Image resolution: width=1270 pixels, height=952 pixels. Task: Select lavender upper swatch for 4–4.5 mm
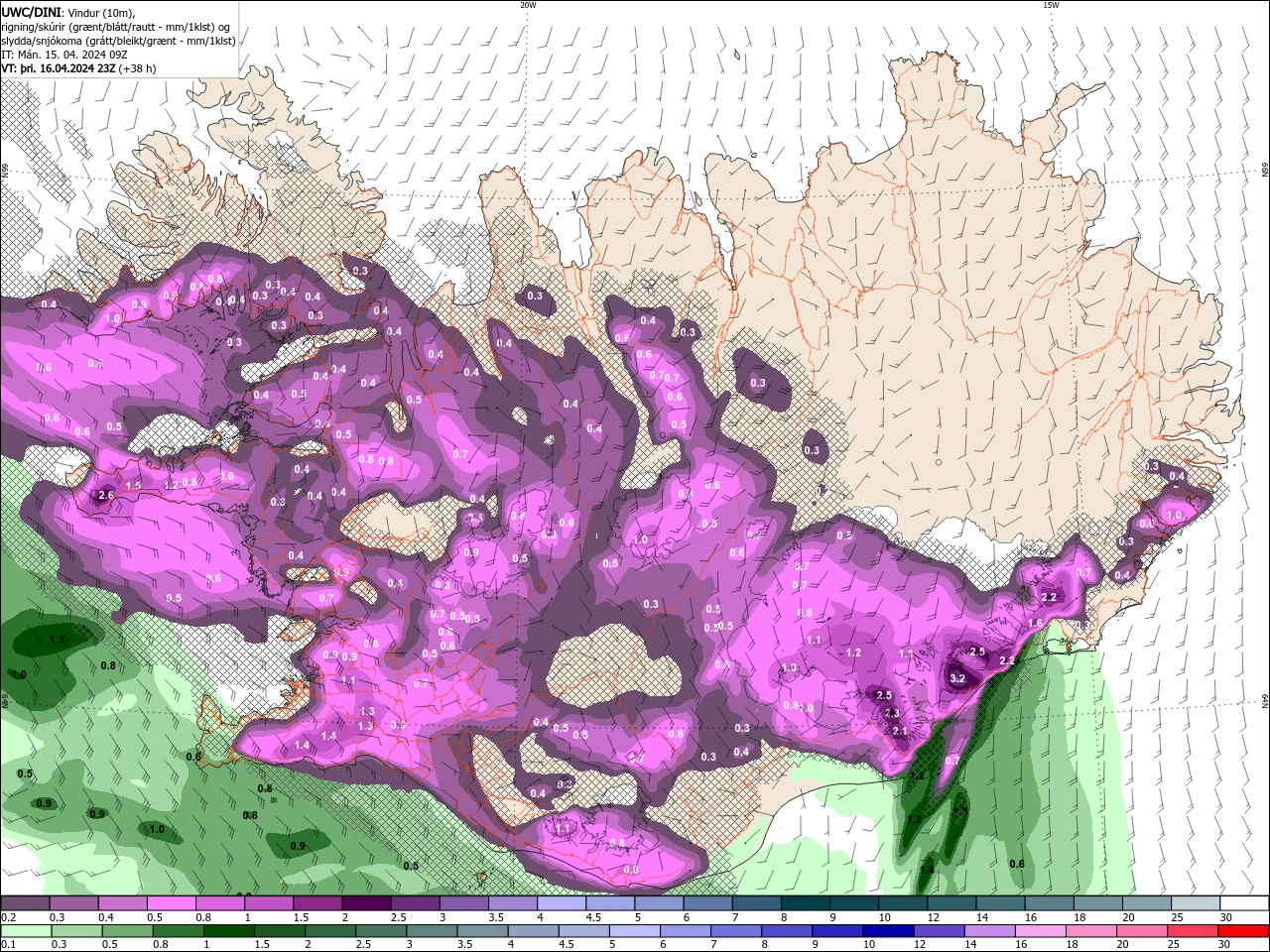click(562, 903)
